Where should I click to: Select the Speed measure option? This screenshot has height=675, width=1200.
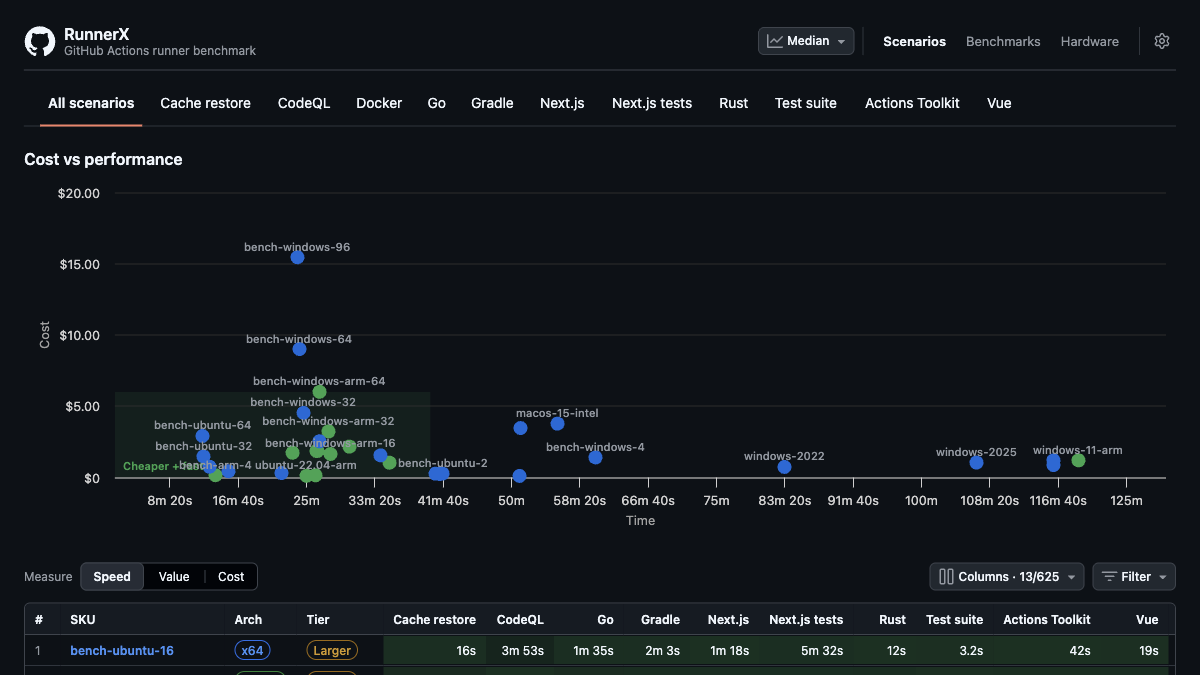112,577
